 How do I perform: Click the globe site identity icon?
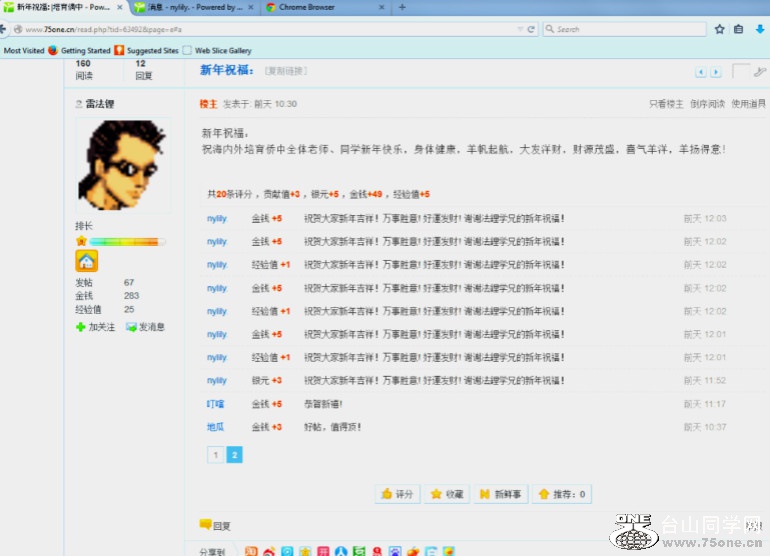(x=18, y=29)
